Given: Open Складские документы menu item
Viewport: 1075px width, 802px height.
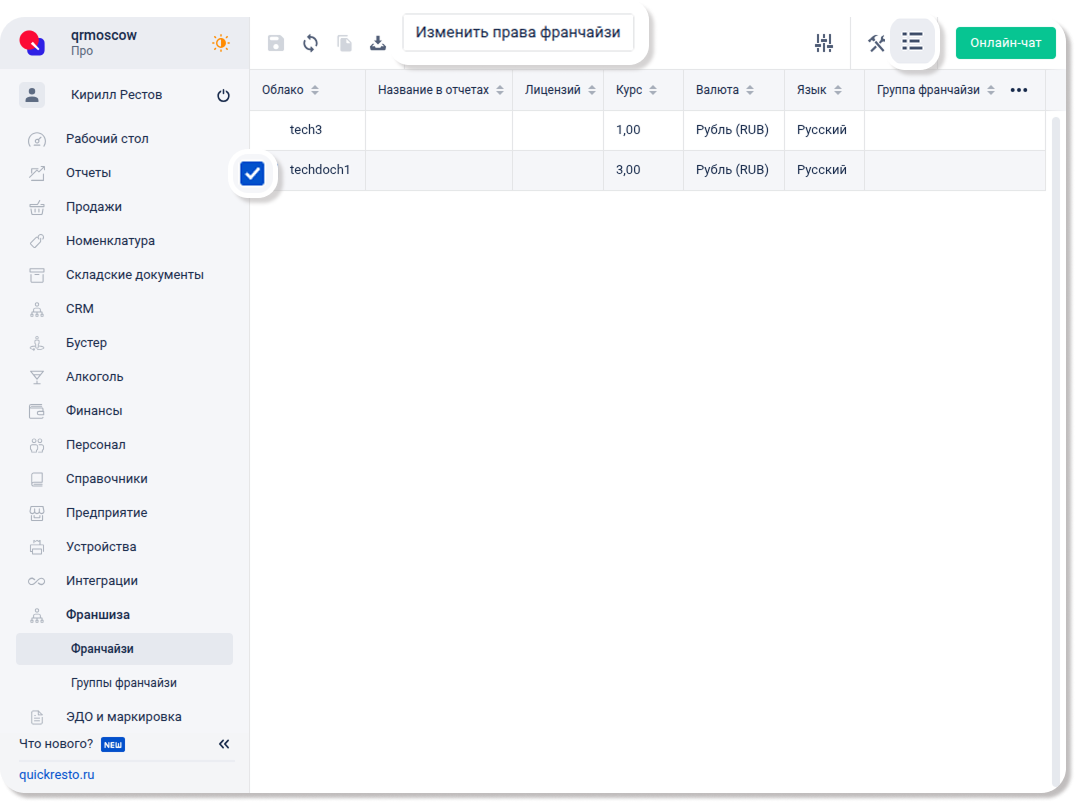Looking at the screenshot, I should click(x=134, y=275).
